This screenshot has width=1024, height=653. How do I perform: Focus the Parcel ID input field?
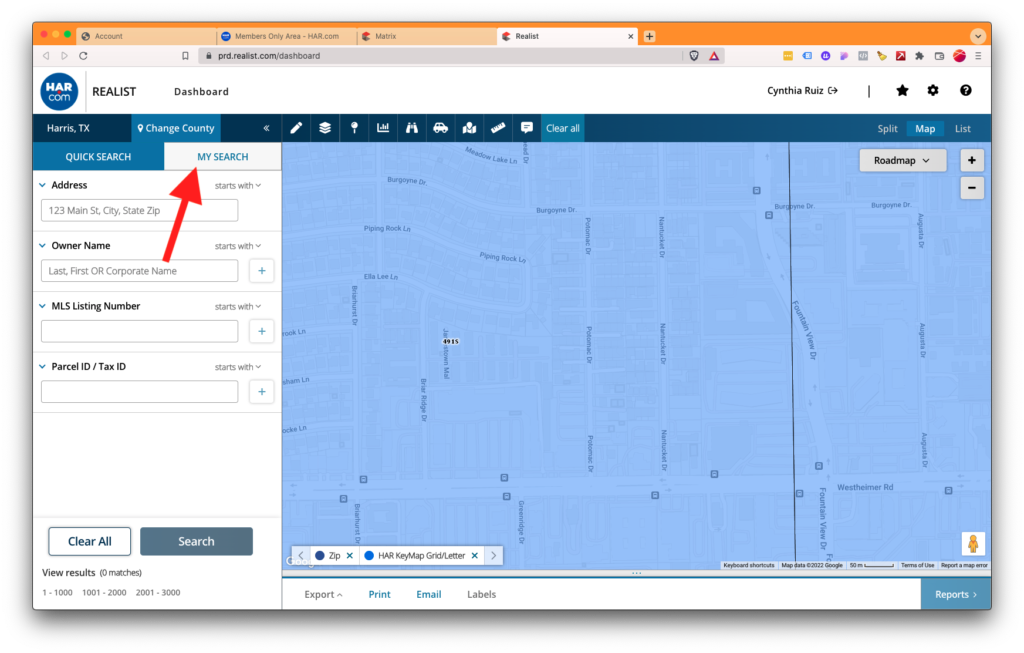point(140,392)
